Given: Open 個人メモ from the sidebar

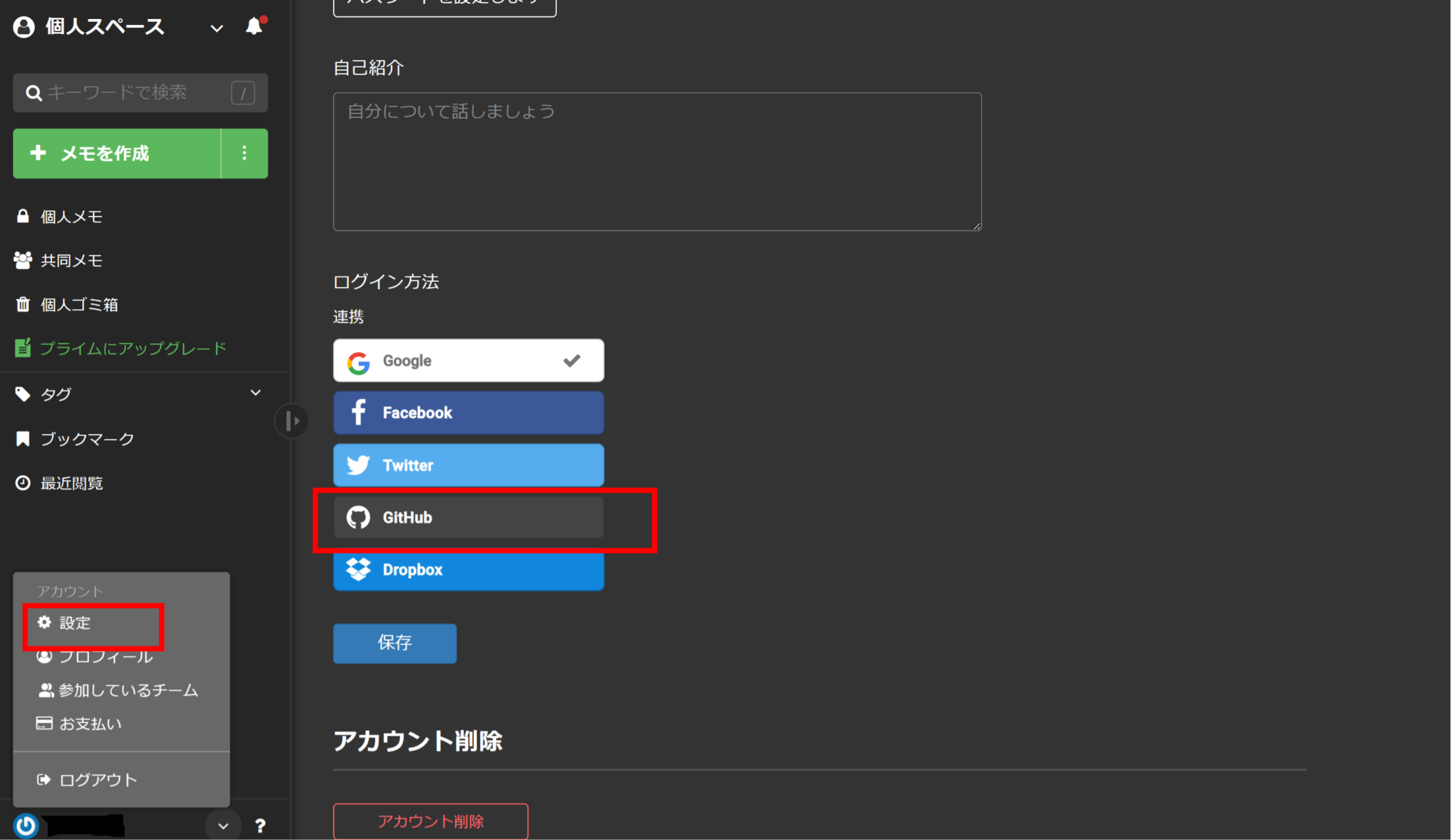Looking at the screenshot, I should (x=71, y=216).
